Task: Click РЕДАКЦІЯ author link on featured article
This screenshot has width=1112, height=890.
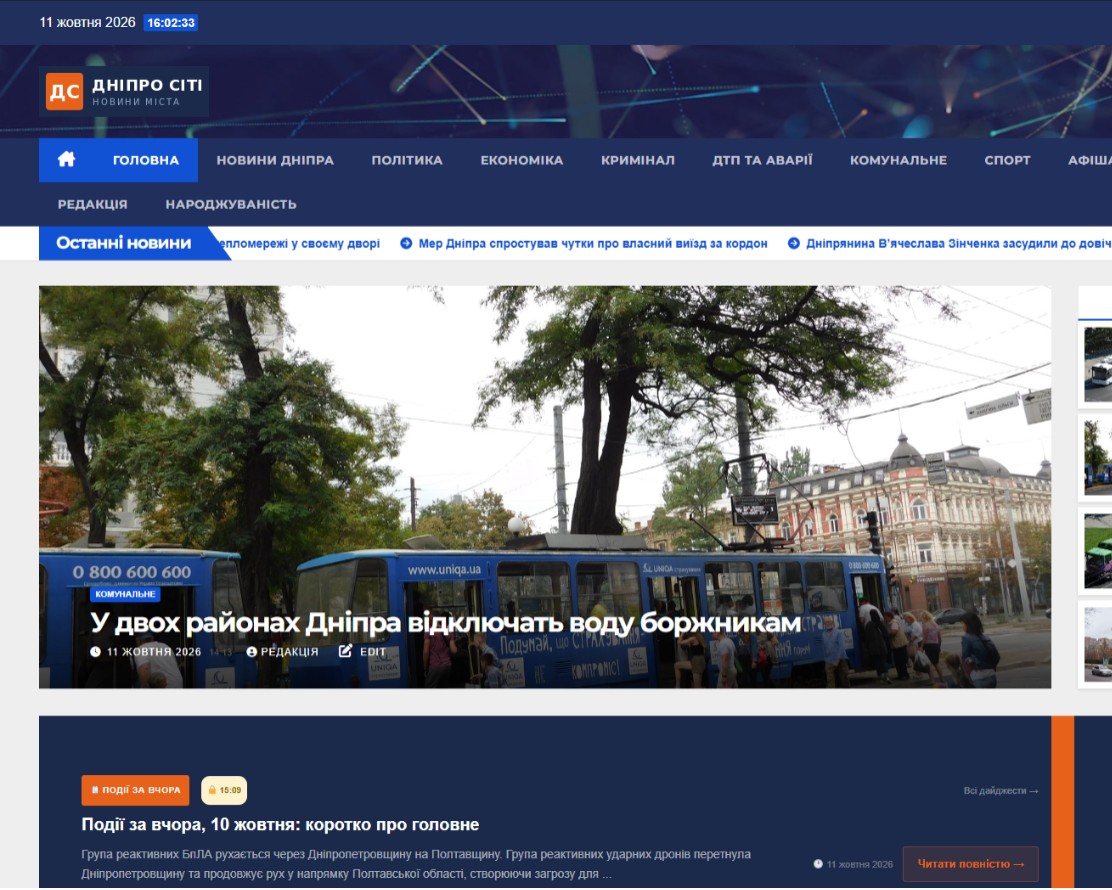Action: tap(289, 651)
